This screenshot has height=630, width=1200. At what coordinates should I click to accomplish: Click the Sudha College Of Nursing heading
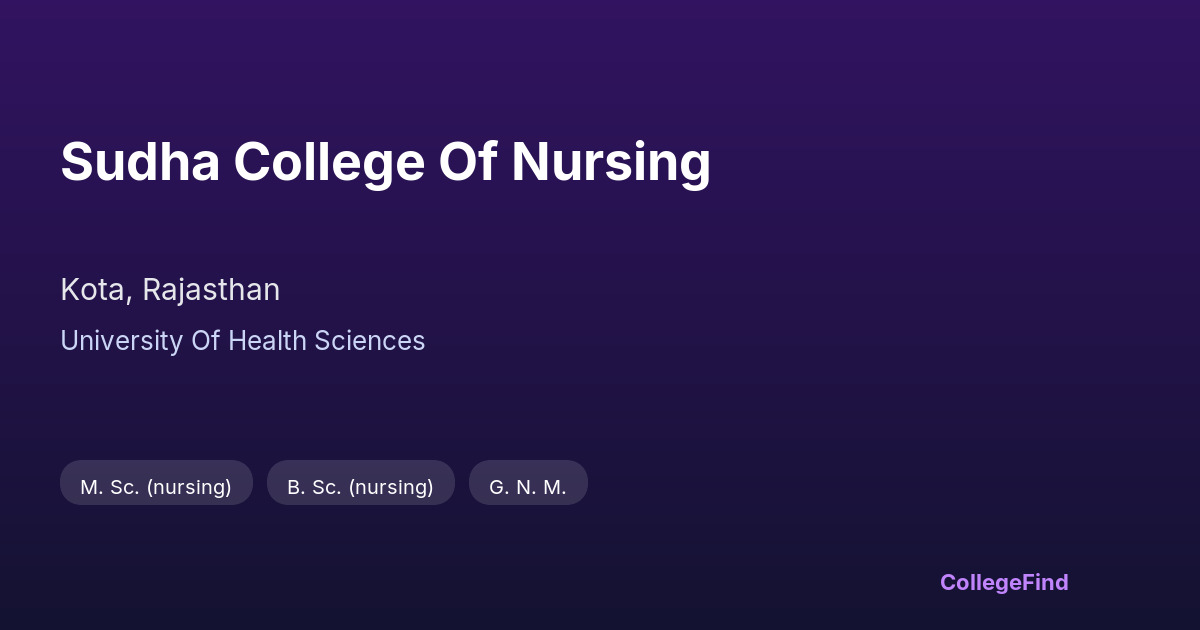pyautogui.click(x=385, y=162)
